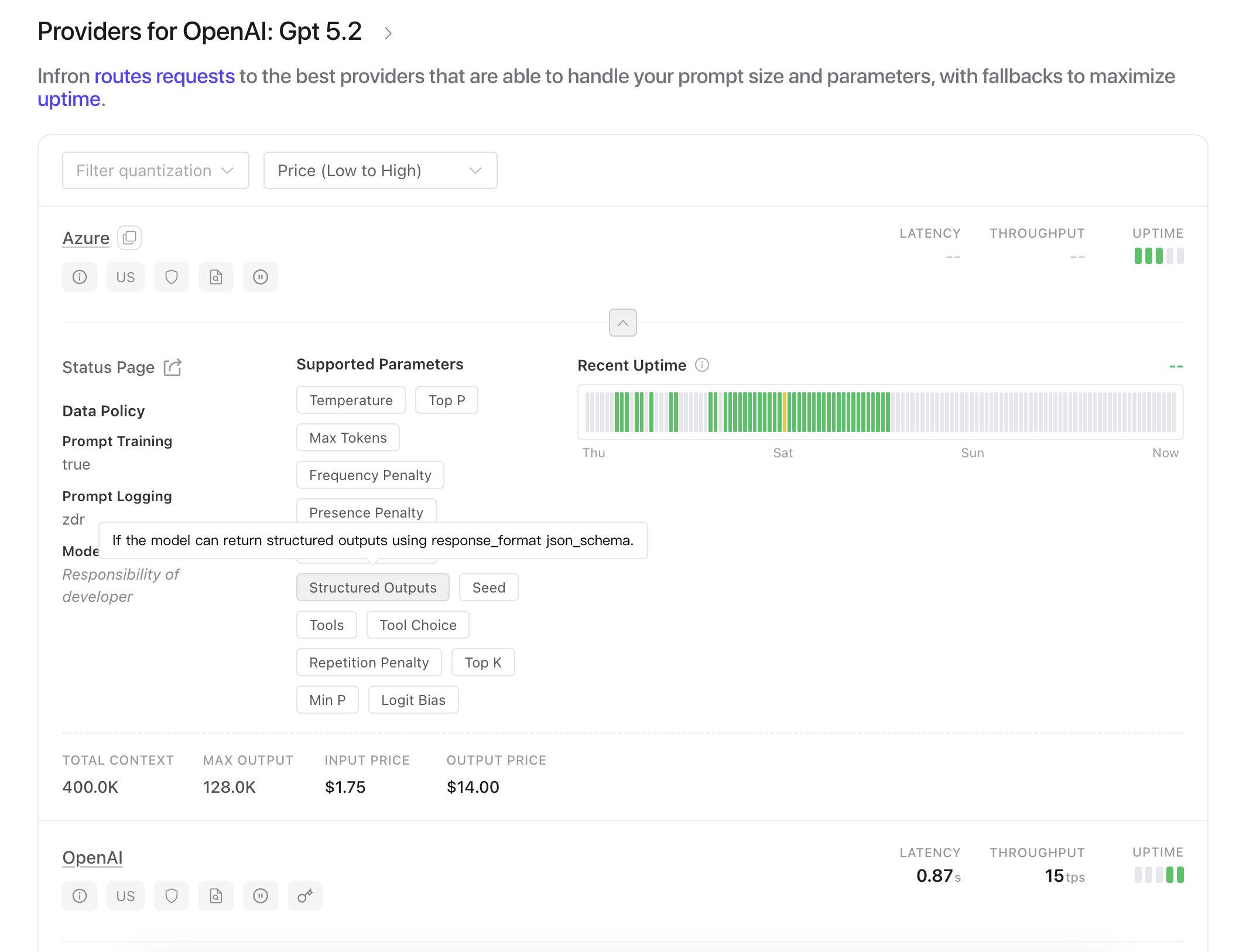Click Azure's document search icon
The width and height of the screenshot is (1246, 952).
click(x=216, y=277)
